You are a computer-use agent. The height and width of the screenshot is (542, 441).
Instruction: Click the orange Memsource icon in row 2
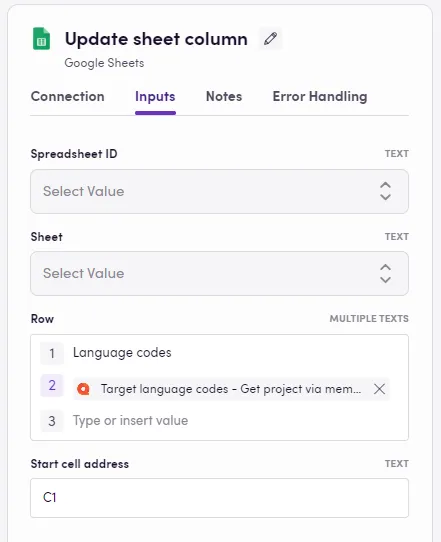[83, 389]
